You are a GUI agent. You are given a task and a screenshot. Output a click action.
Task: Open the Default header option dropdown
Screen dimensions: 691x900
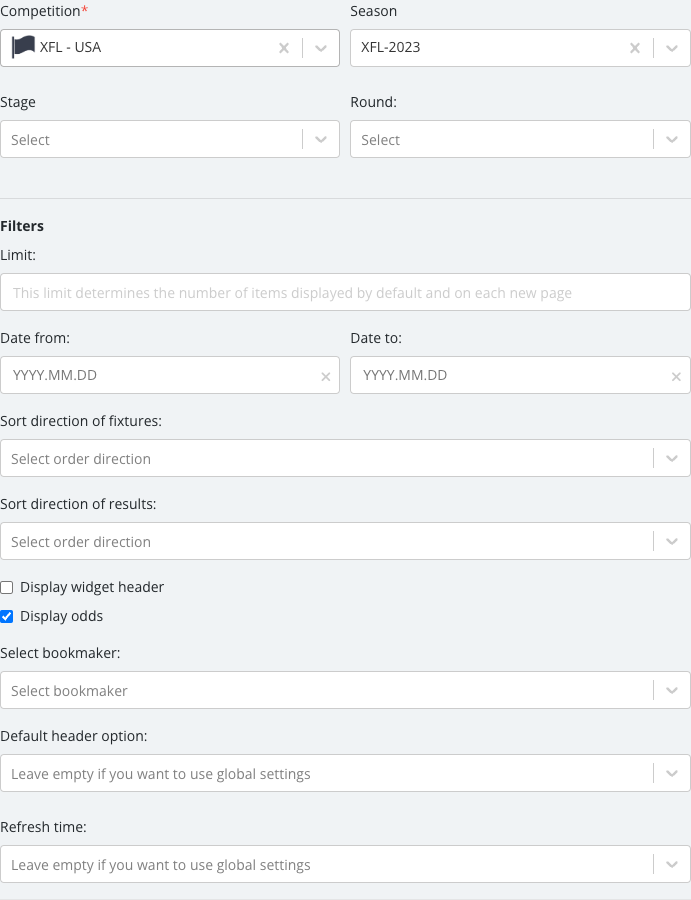(345, 773)
